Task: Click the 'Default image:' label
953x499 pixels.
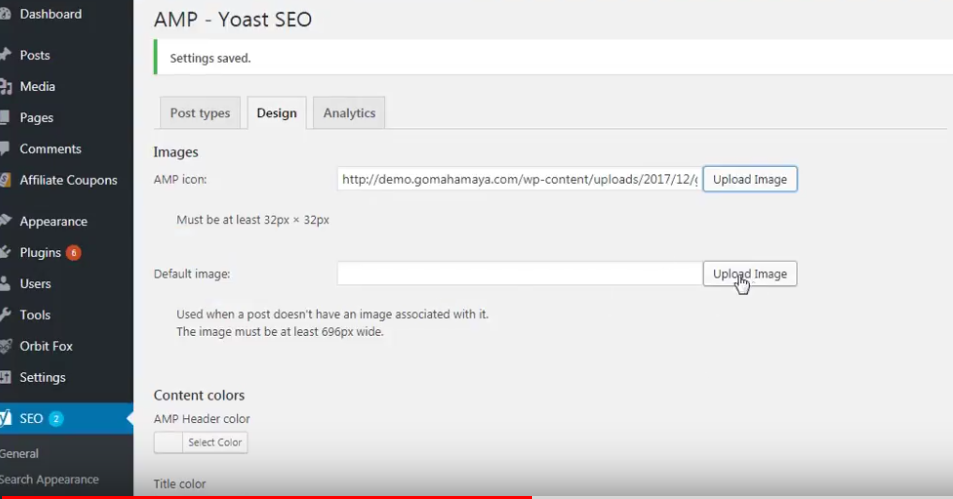Action: pyautogui.click(x=191, y=274)
